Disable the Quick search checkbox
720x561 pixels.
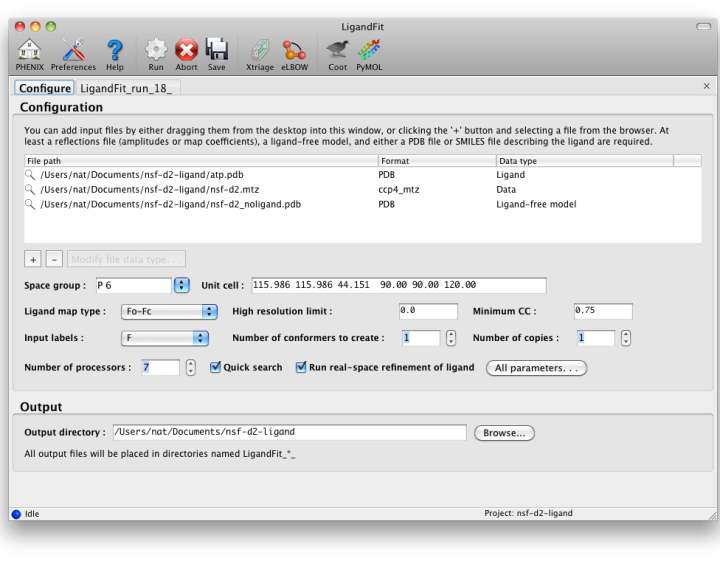(216, 368)
